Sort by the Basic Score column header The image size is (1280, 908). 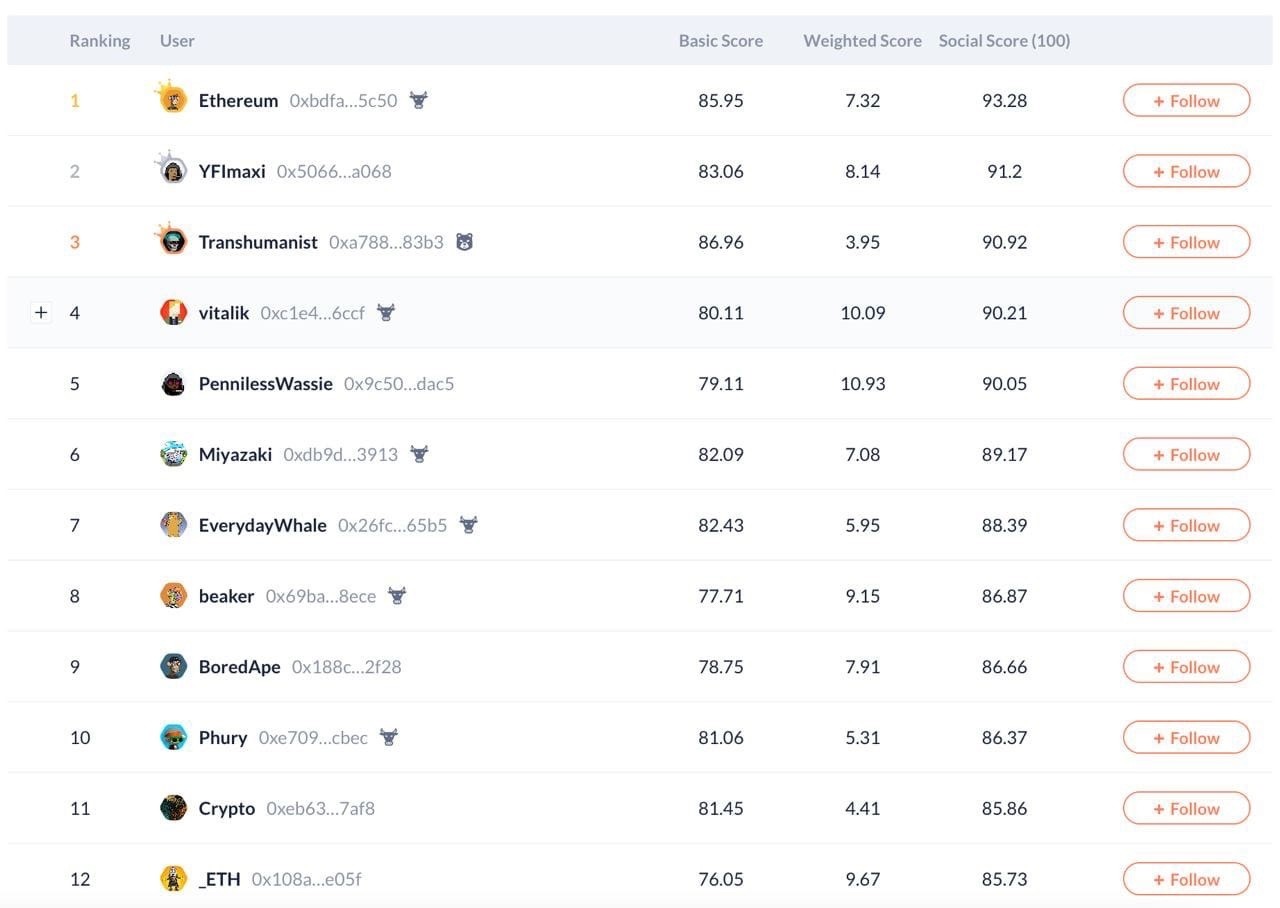point(720,41)
